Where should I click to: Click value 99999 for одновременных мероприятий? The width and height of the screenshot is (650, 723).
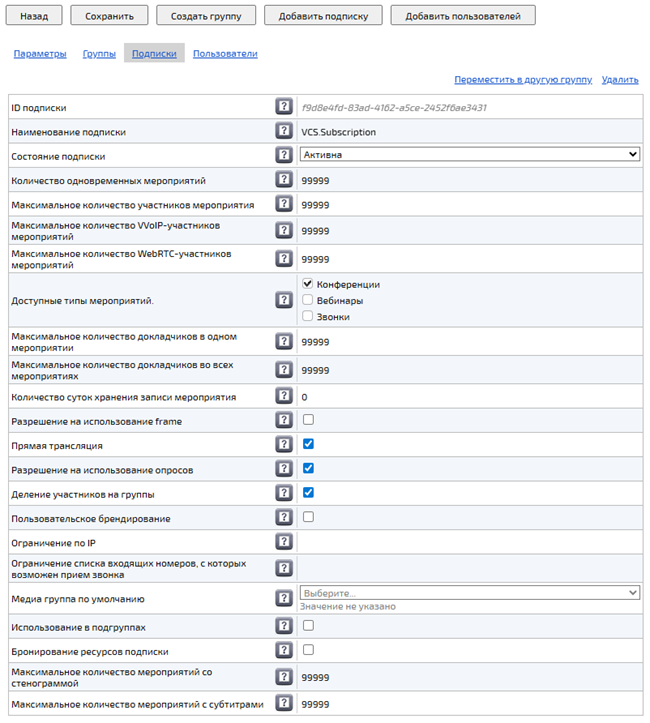315,181
